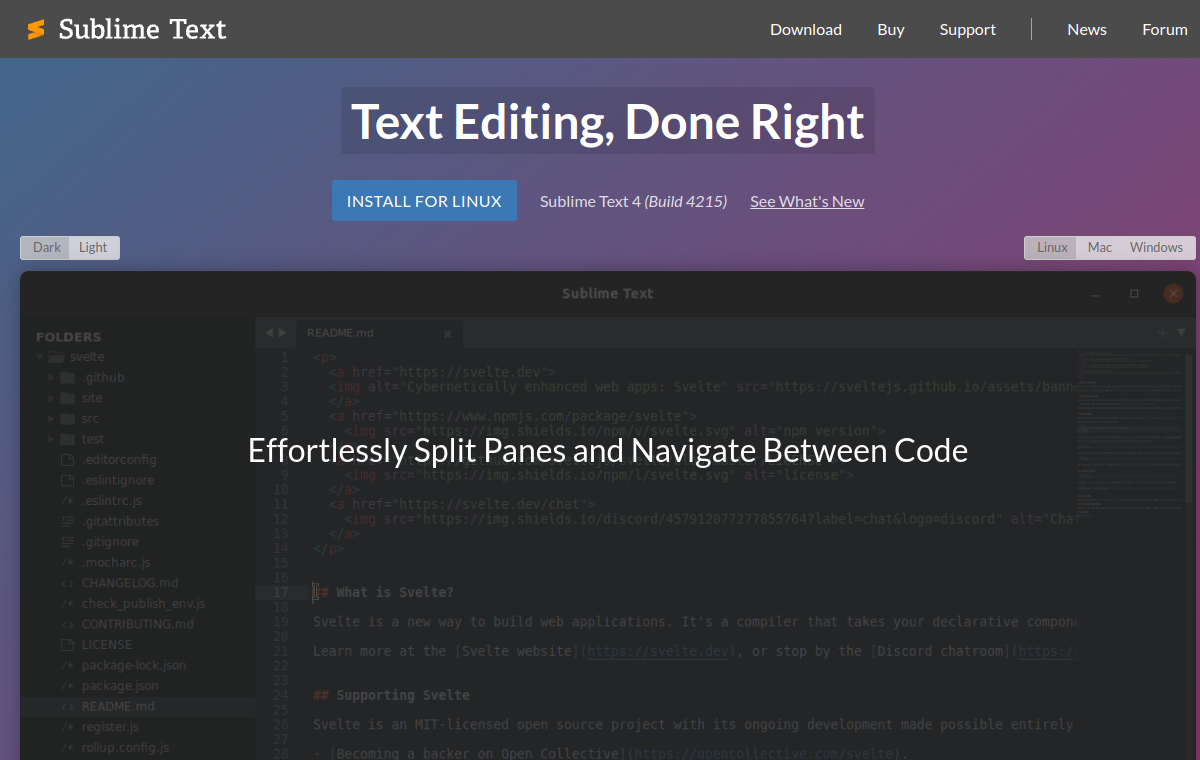Viewport: 1200px width, 760px height.
Task: Click the .eslintrc.js file icon
Action: [x=68, y=501]
